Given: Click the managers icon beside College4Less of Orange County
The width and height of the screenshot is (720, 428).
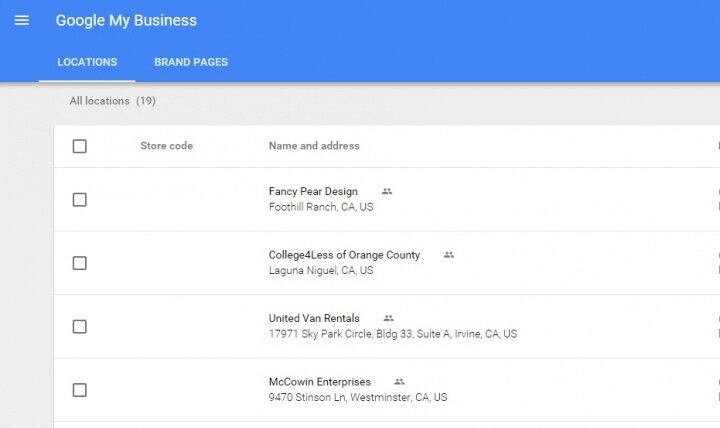Looking at the screenshot, I should [449, 255].
